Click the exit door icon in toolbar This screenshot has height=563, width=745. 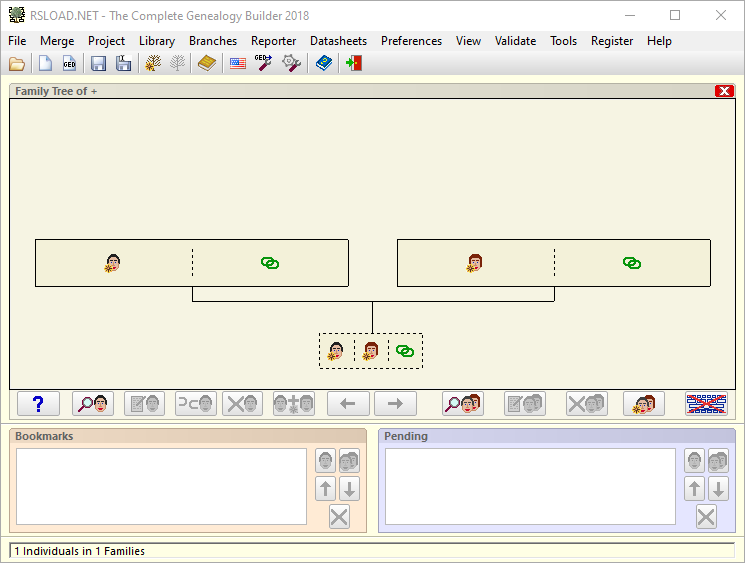354,63
